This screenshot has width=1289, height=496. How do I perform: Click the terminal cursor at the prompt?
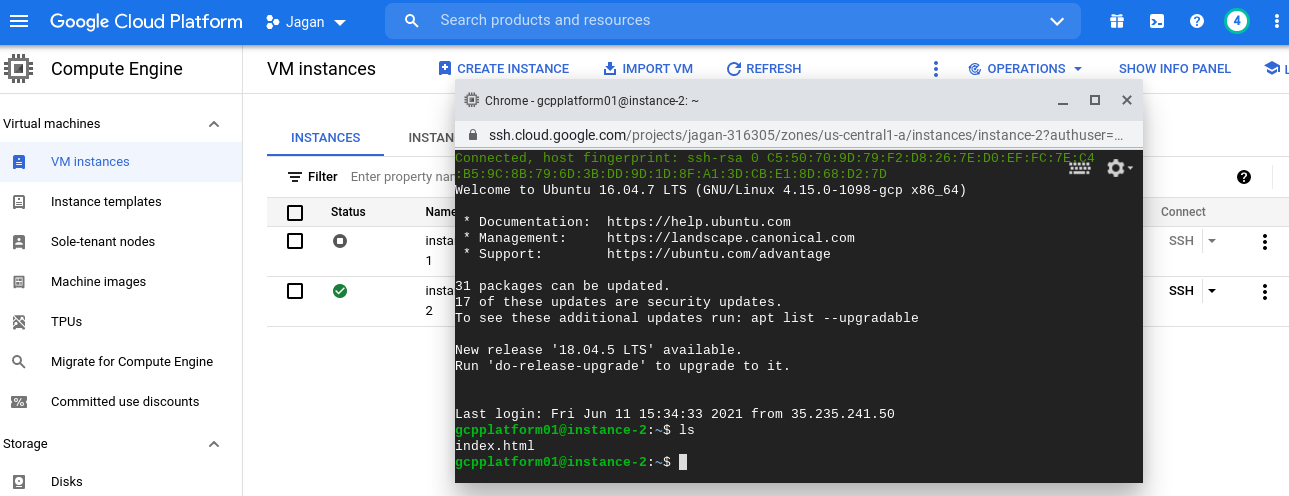(x=682, y=462)
